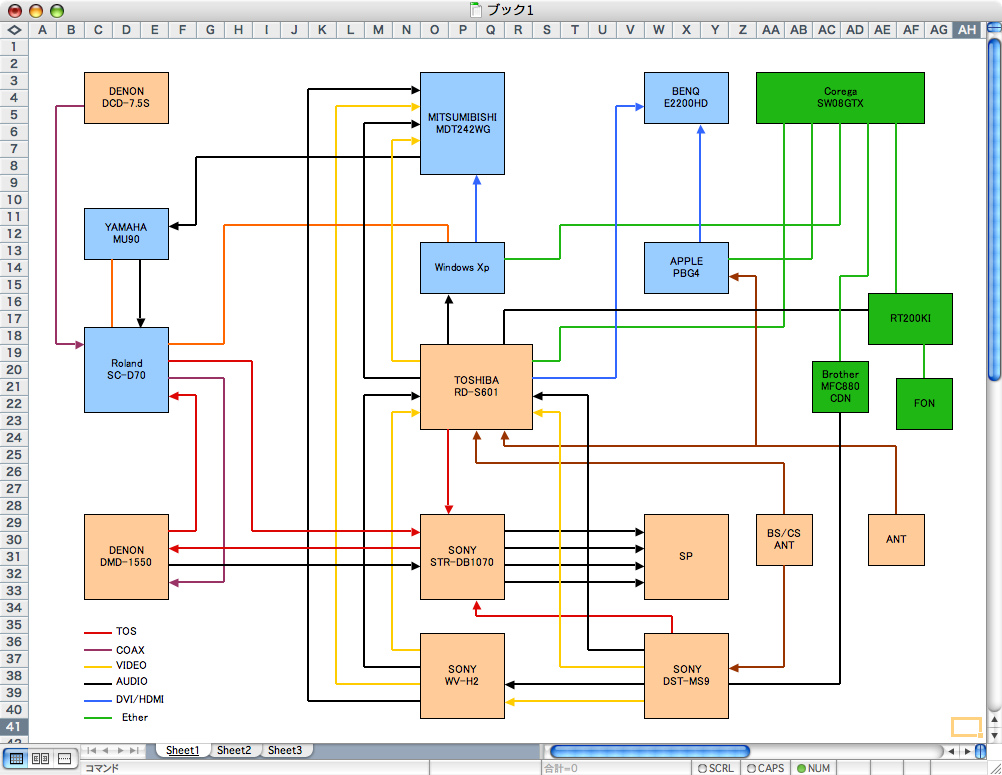Select the FON box
1002x775 pixels.
point(924,404)
